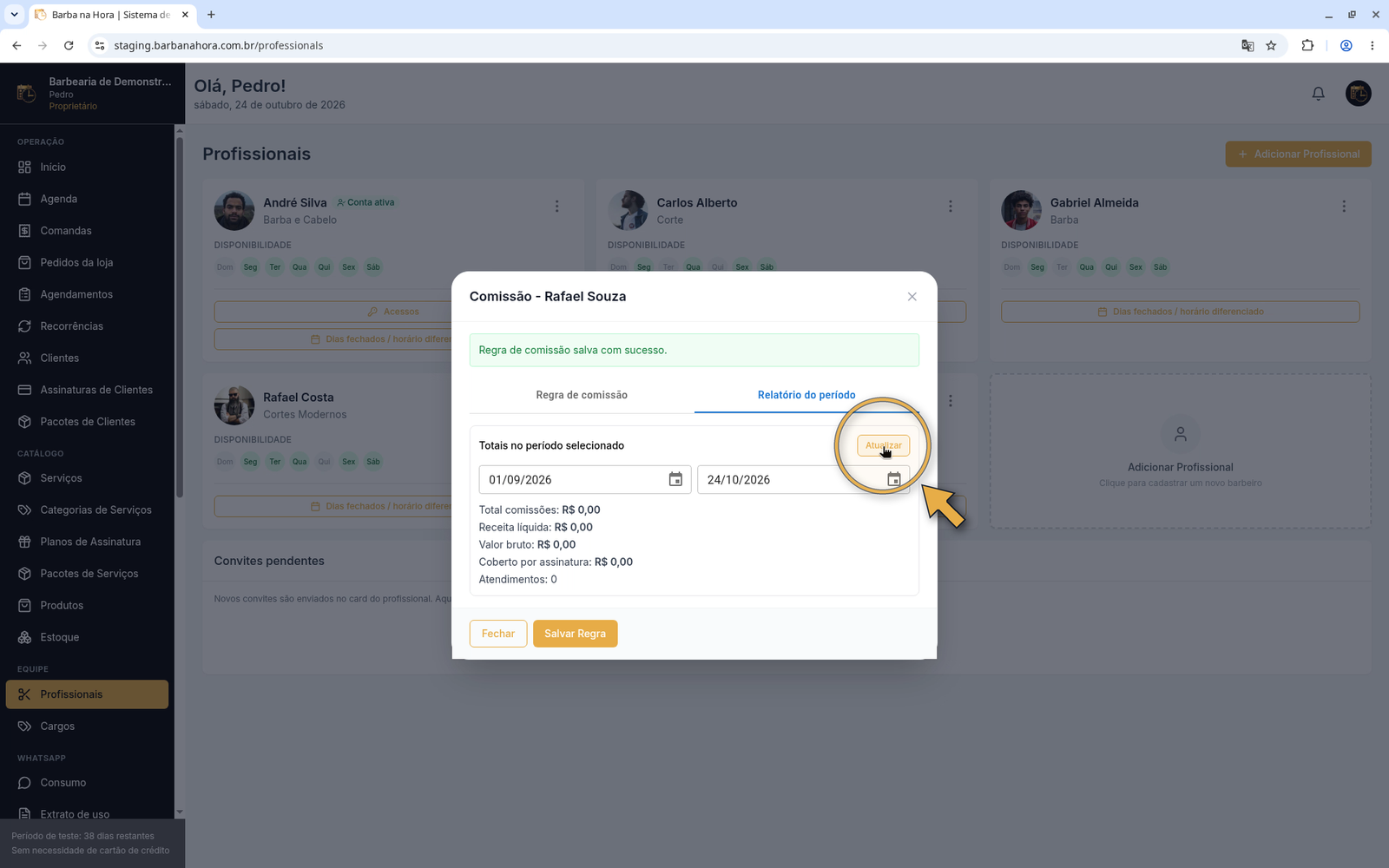Click the Adicionar Profissional dashed card
This screenshot has height=868, width=1389.
coord(1180,451)
